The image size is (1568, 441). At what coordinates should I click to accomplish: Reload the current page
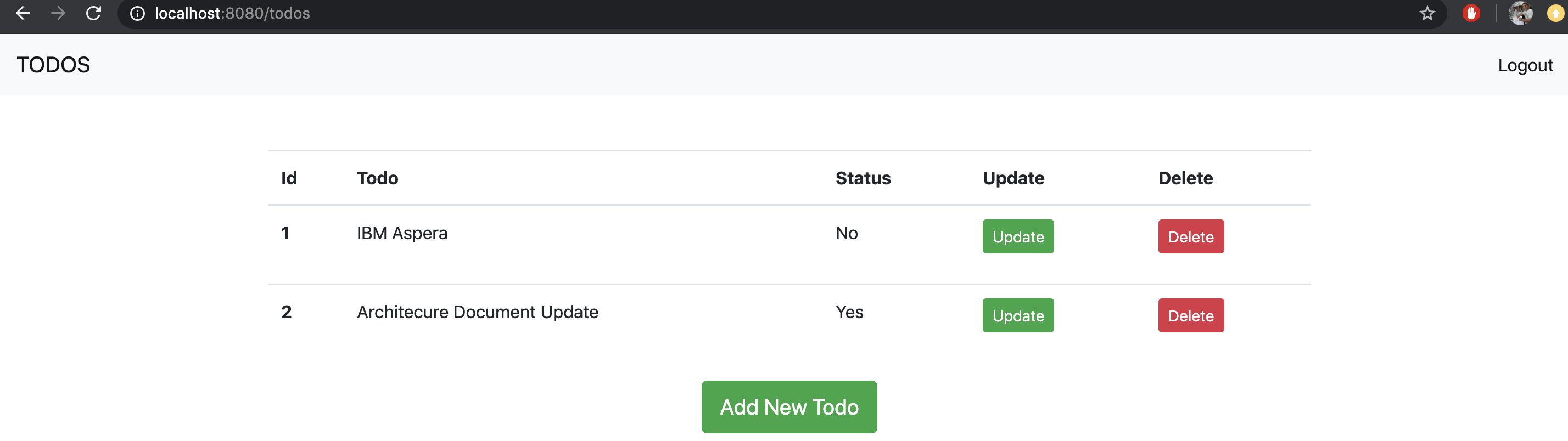coord(94,13)
